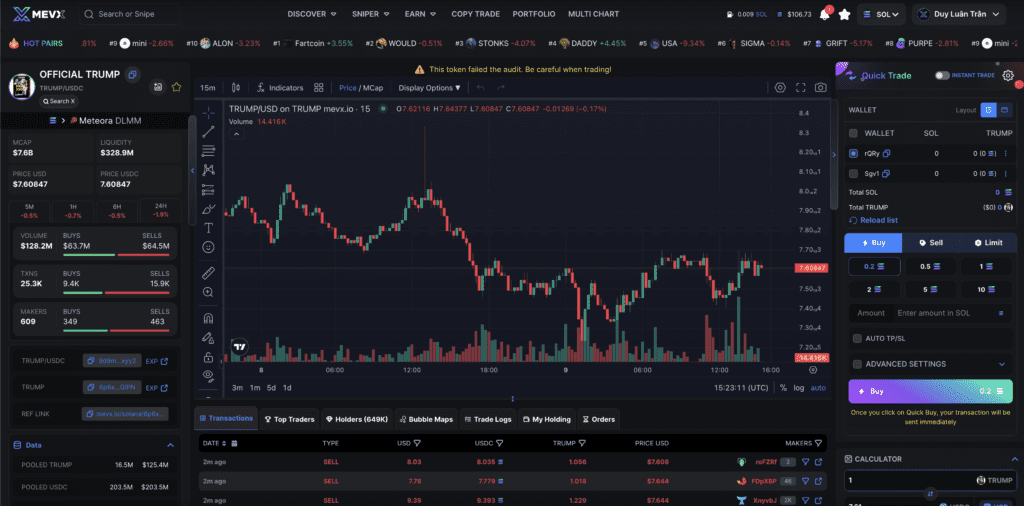Switch to the Top Traders tab
The image size is (1024, 506).
click(289, 419)
